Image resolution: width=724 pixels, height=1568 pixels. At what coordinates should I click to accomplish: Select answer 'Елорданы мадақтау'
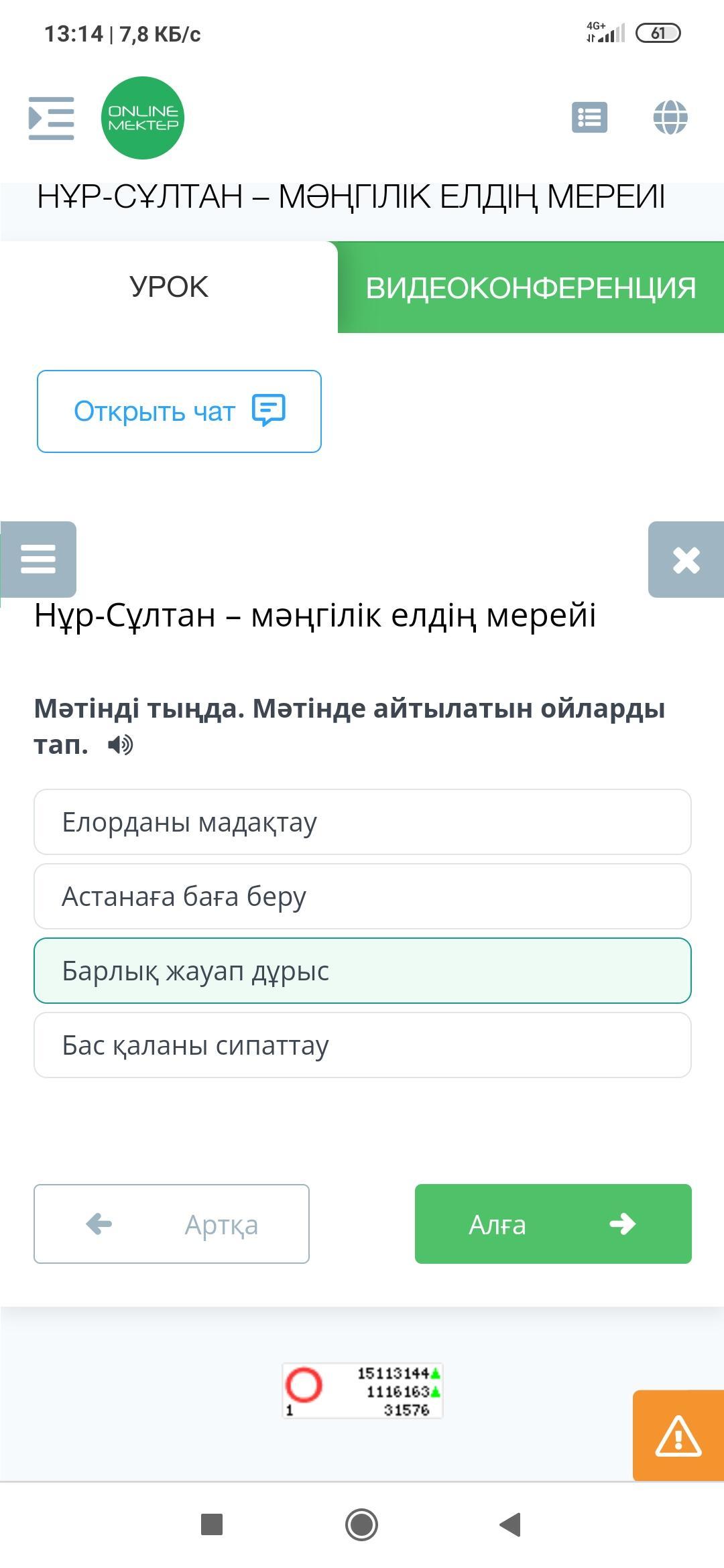pos(362,822)
